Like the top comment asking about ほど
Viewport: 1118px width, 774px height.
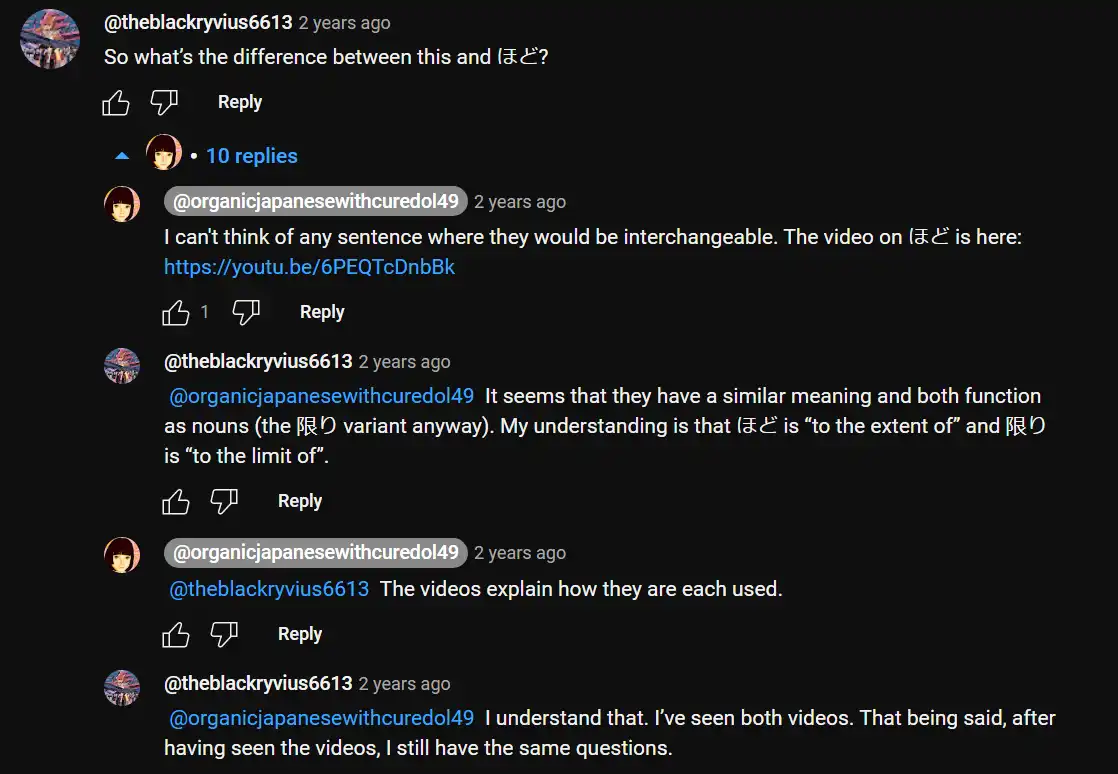point(116,102)
